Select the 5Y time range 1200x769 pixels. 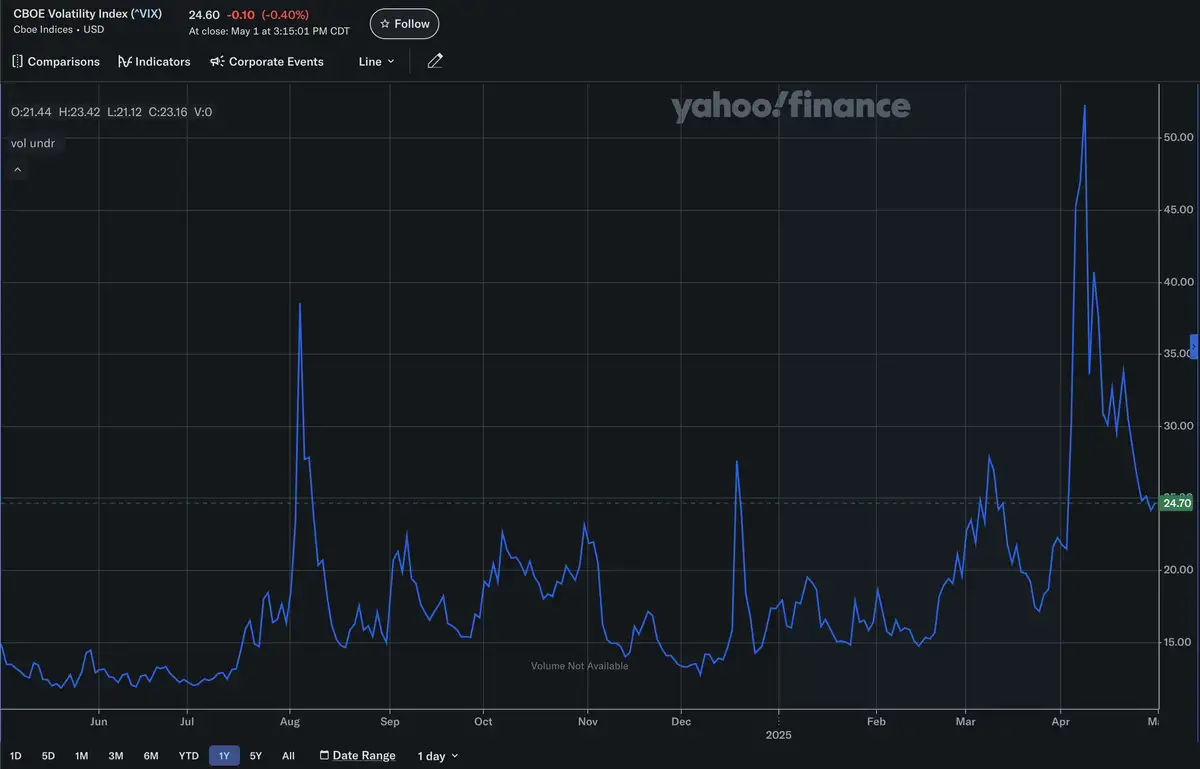(x=256, y=756)
